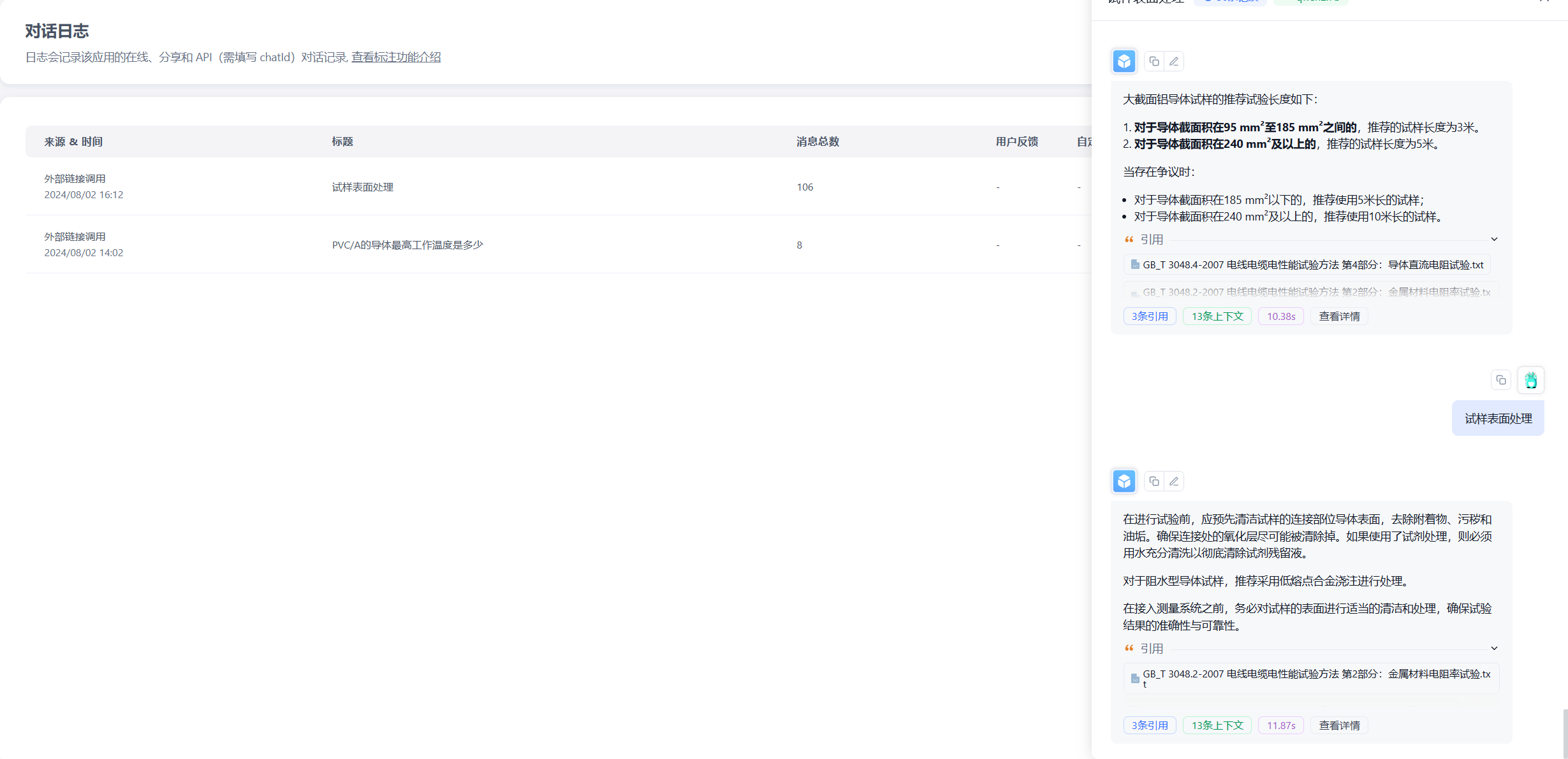
Task: Open the 试样表面处理 log row
Action: (362, 187)
